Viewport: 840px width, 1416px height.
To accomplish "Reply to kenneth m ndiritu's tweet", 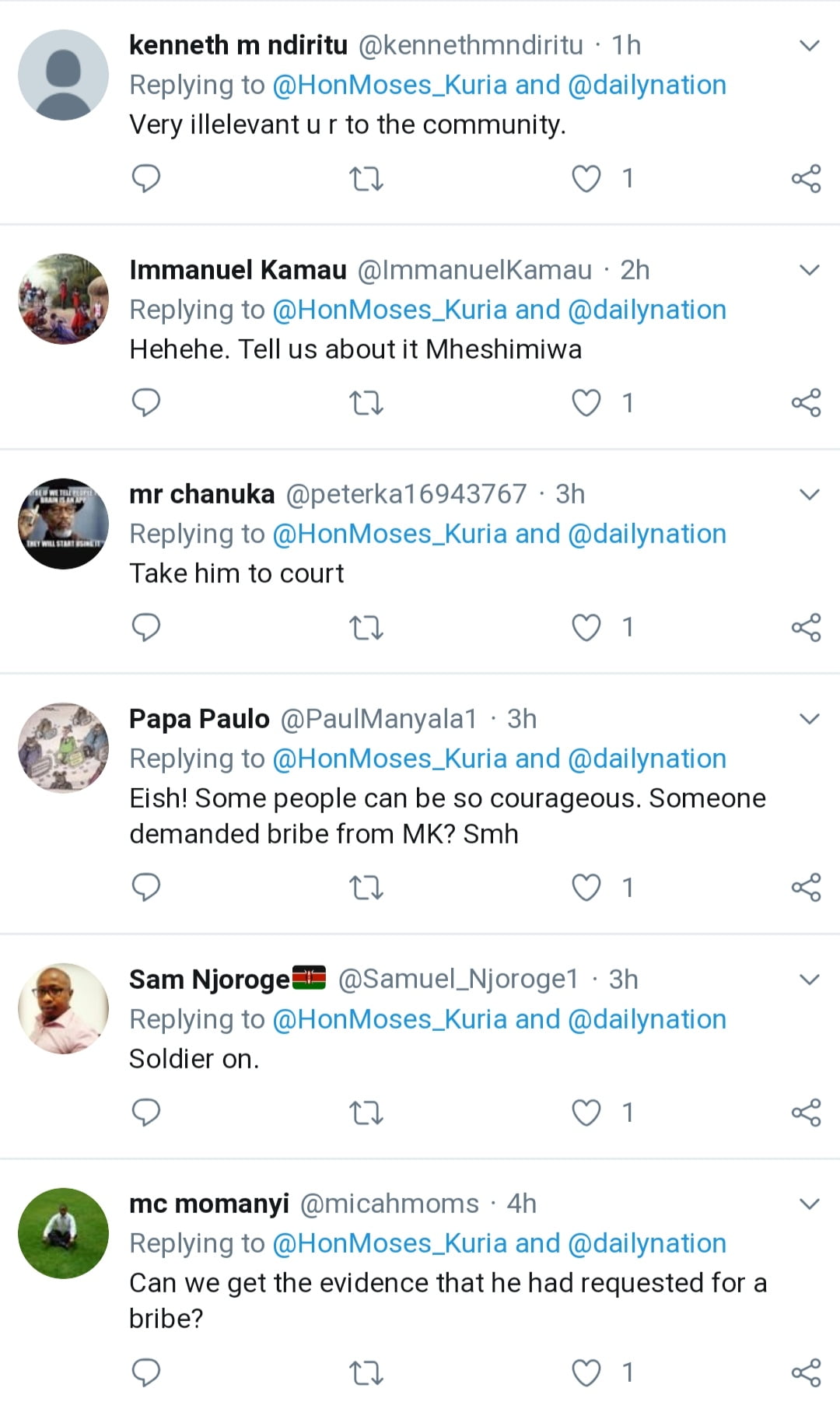I will (145, 179).
